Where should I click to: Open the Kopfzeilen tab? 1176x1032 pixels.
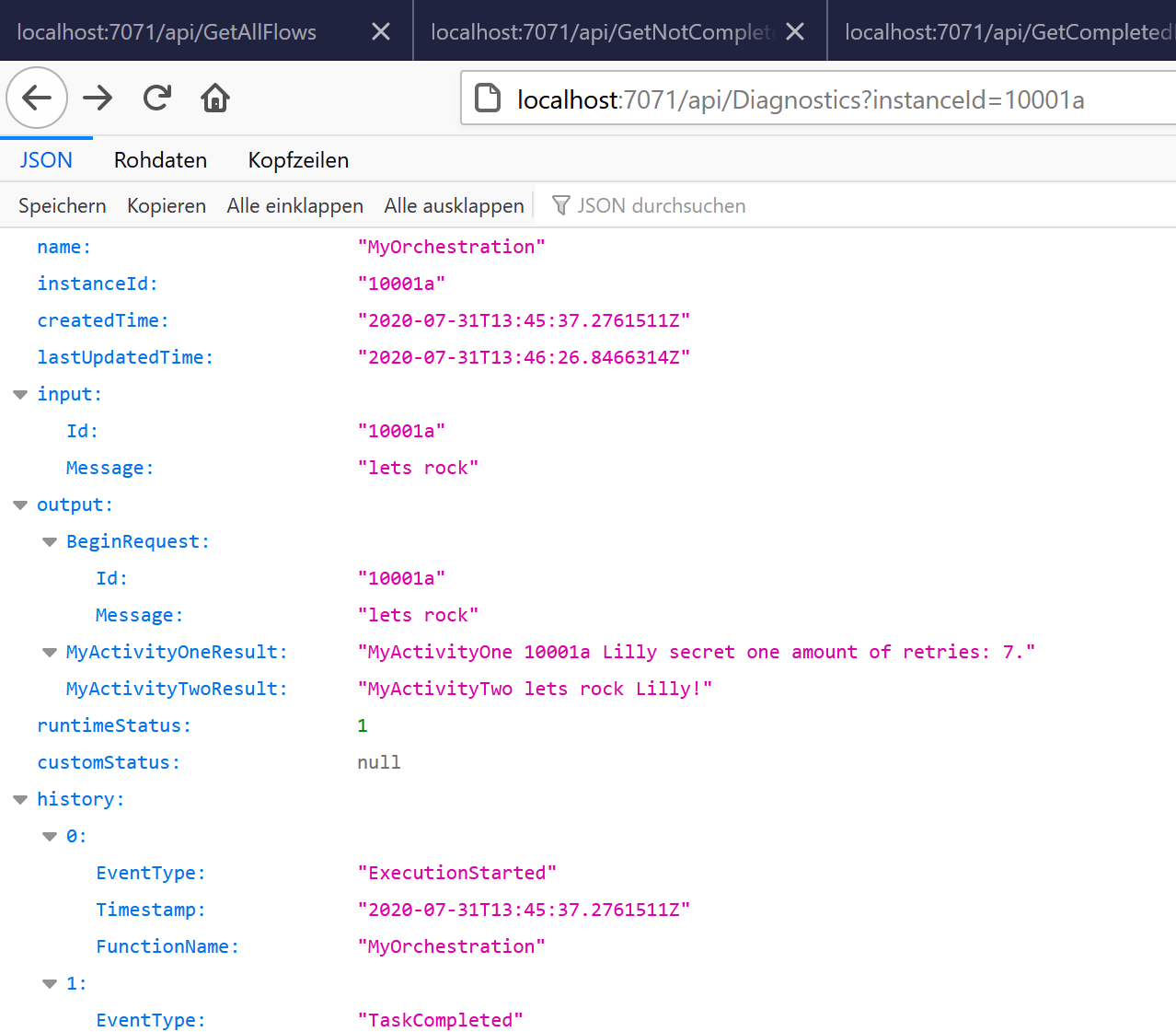tap(298, 160)
